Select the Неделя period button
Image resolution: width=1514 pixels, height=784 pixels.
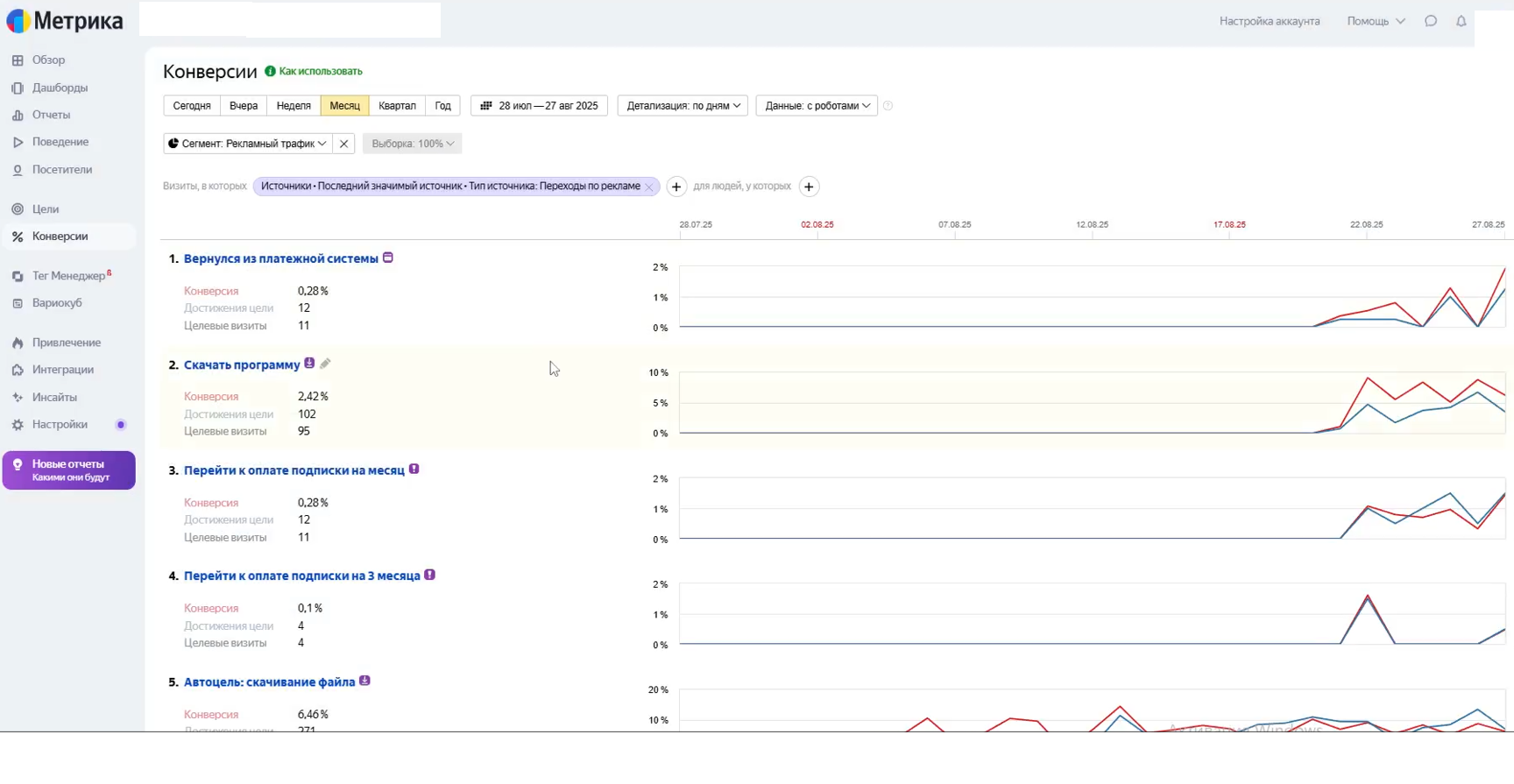pyautogui.click(x=294, y=106)
